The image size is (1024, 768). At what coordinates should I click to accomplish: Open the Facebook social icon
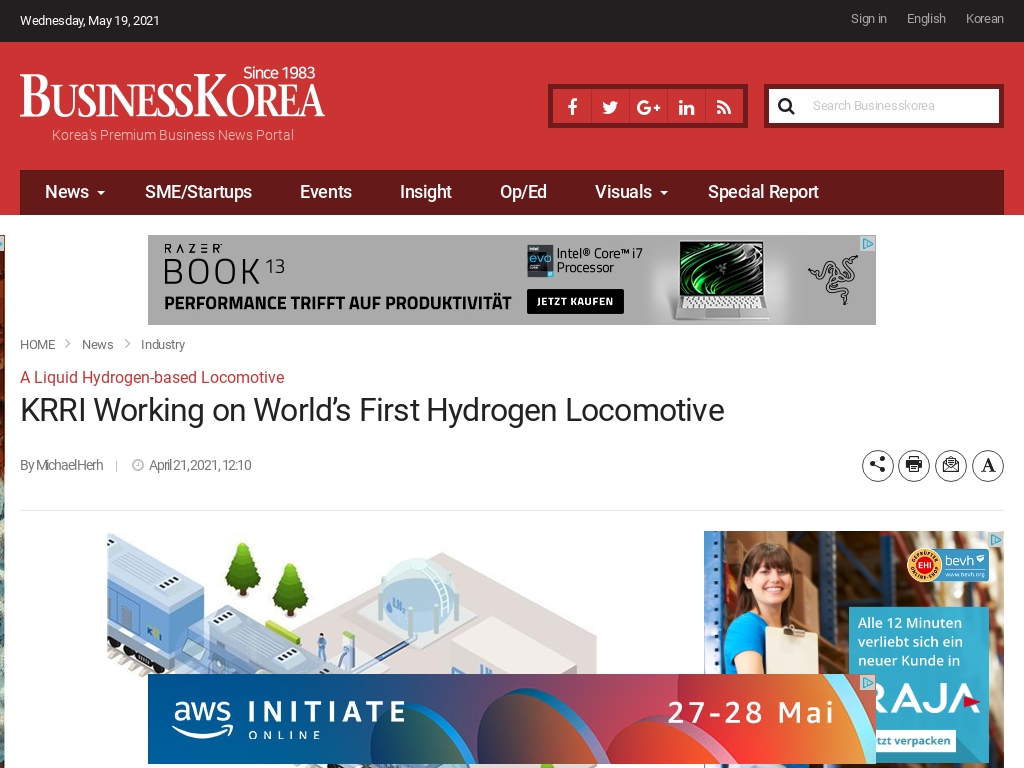572,106
